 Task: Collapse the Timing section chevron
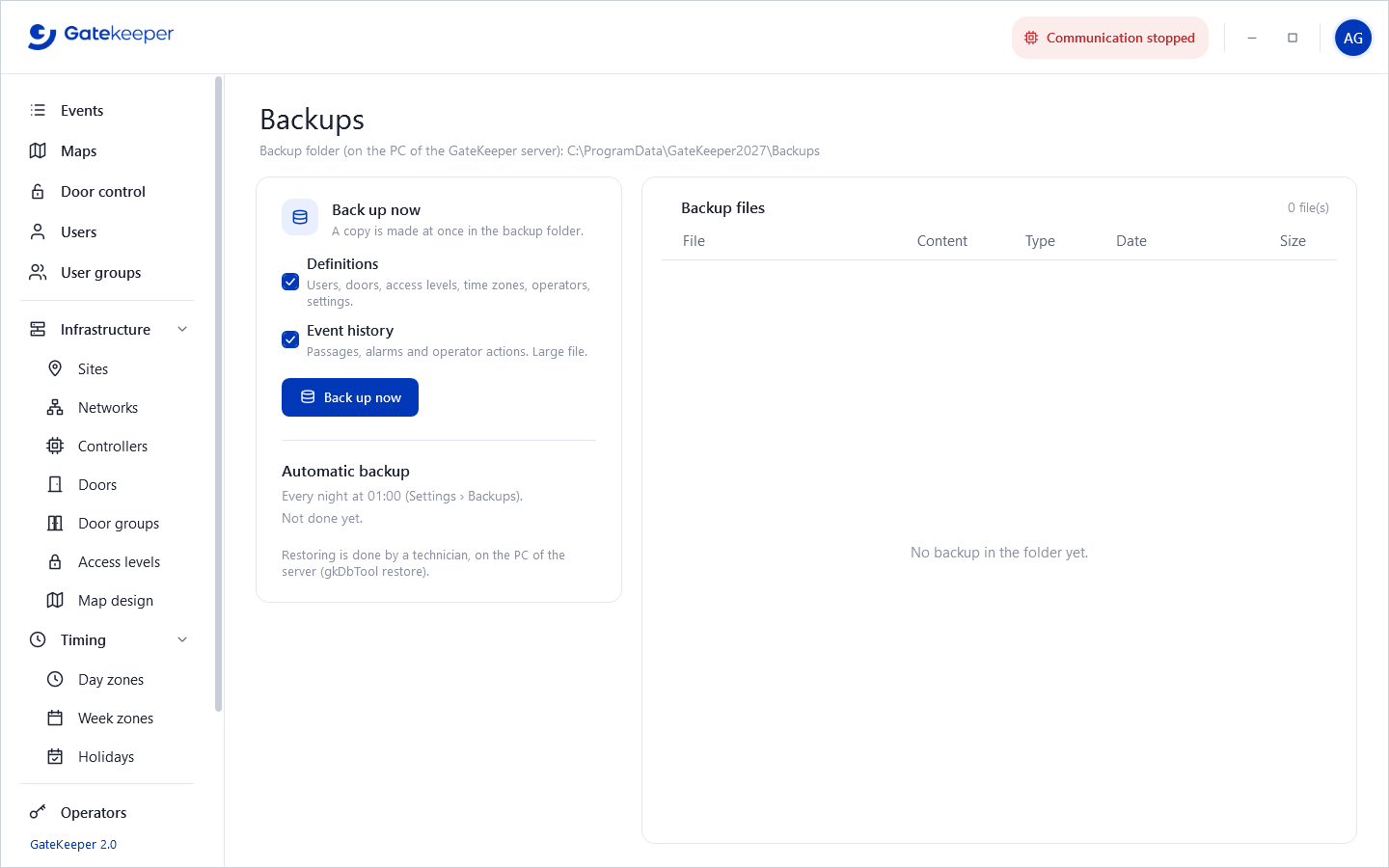pyautogui.click(x=182, y=639)
